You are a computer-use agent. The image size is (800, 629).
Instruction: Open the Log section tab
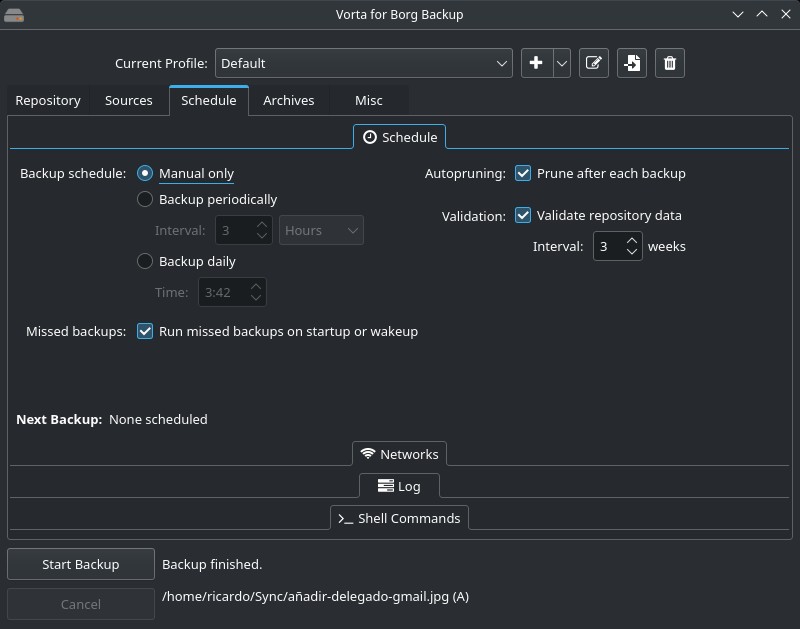399,486
